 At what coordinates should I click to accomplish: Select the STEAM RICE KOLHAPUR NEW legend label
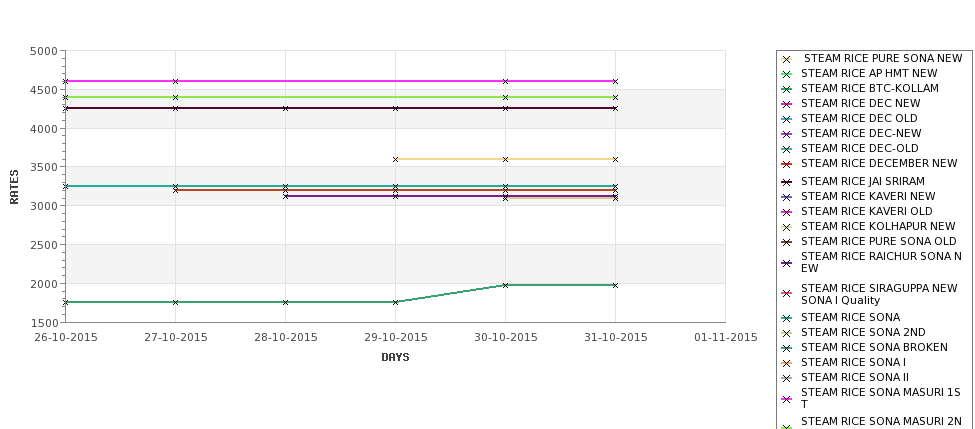(x=878, y=226)
